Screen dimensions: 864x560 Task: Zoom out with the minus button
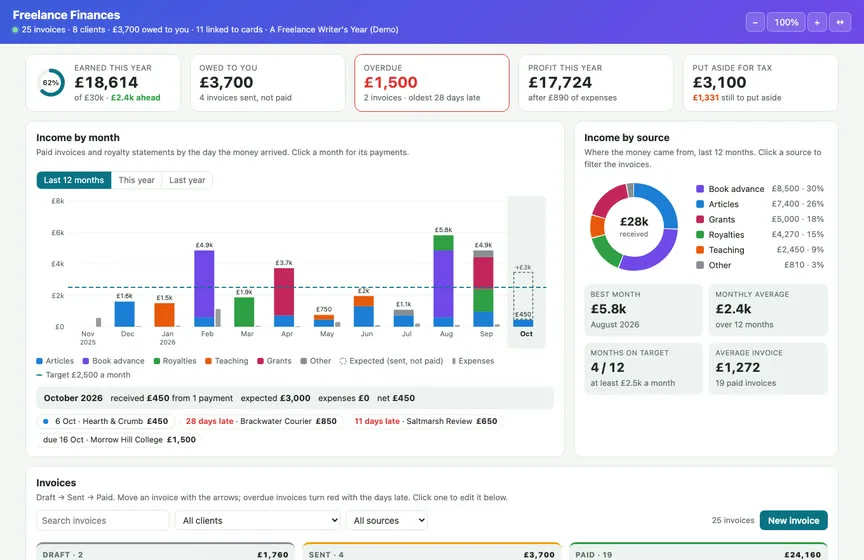click(755, 23)
